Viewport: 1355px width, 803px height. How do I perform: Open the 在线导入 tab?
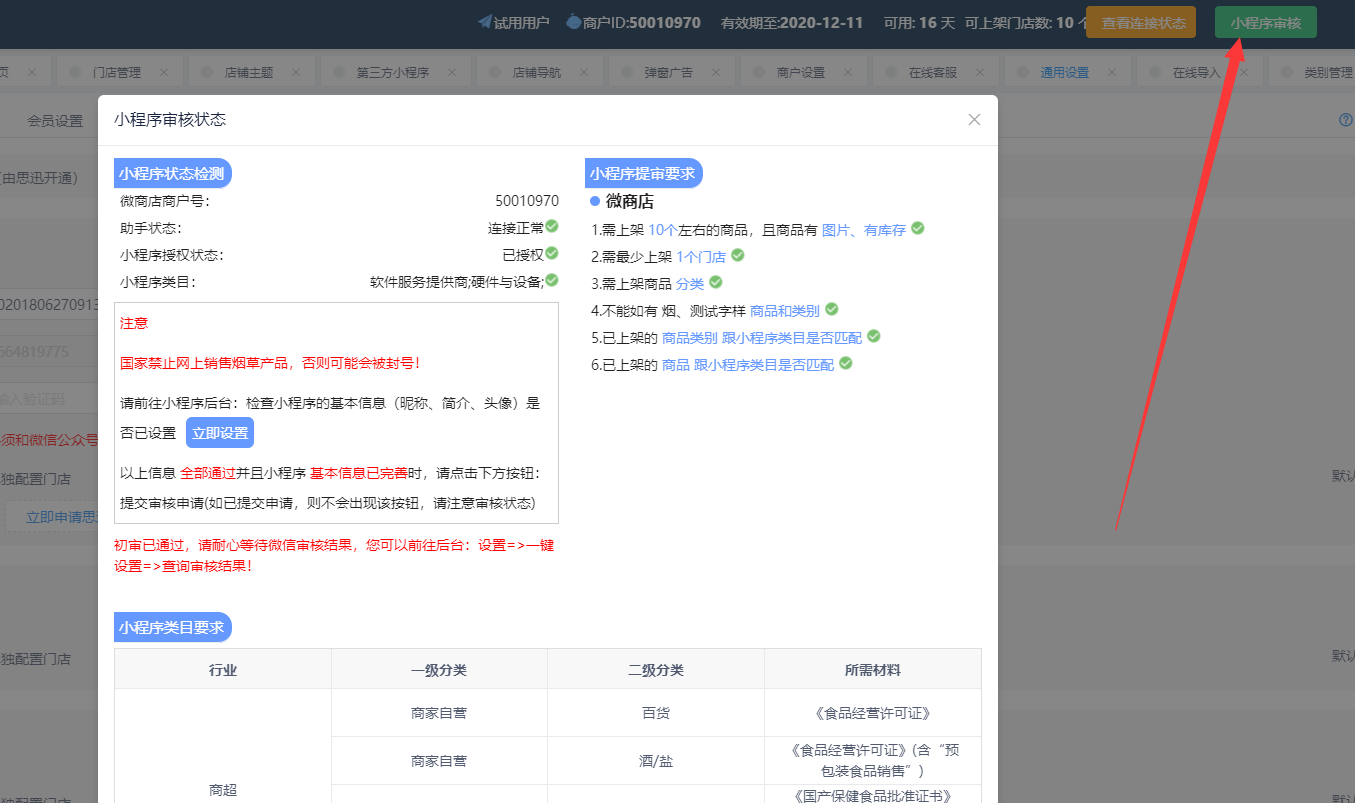tap(1196, 73)
